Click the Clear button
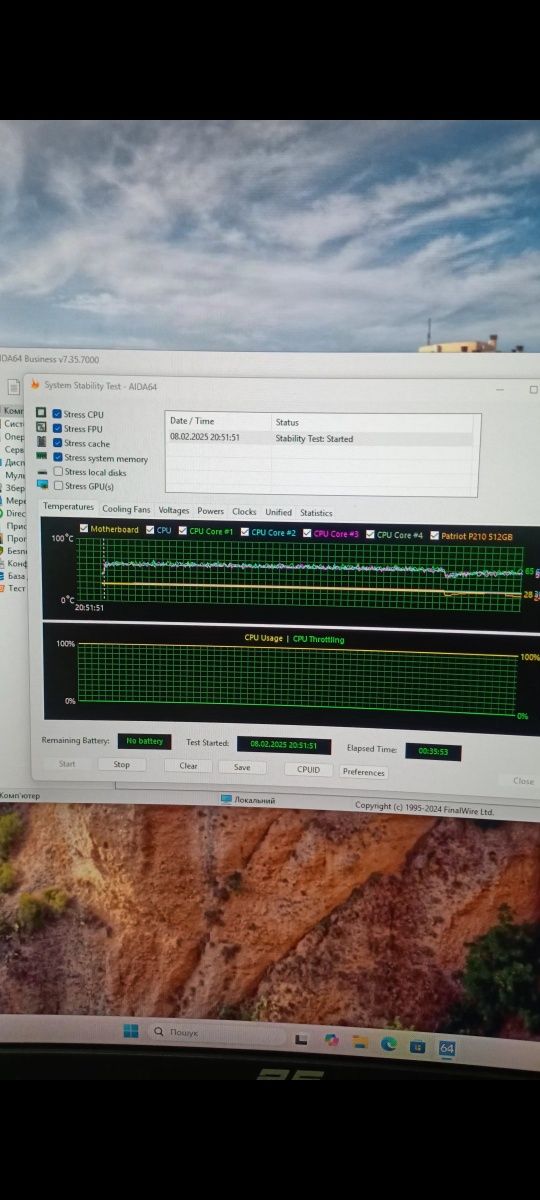 tap(188, 766)
